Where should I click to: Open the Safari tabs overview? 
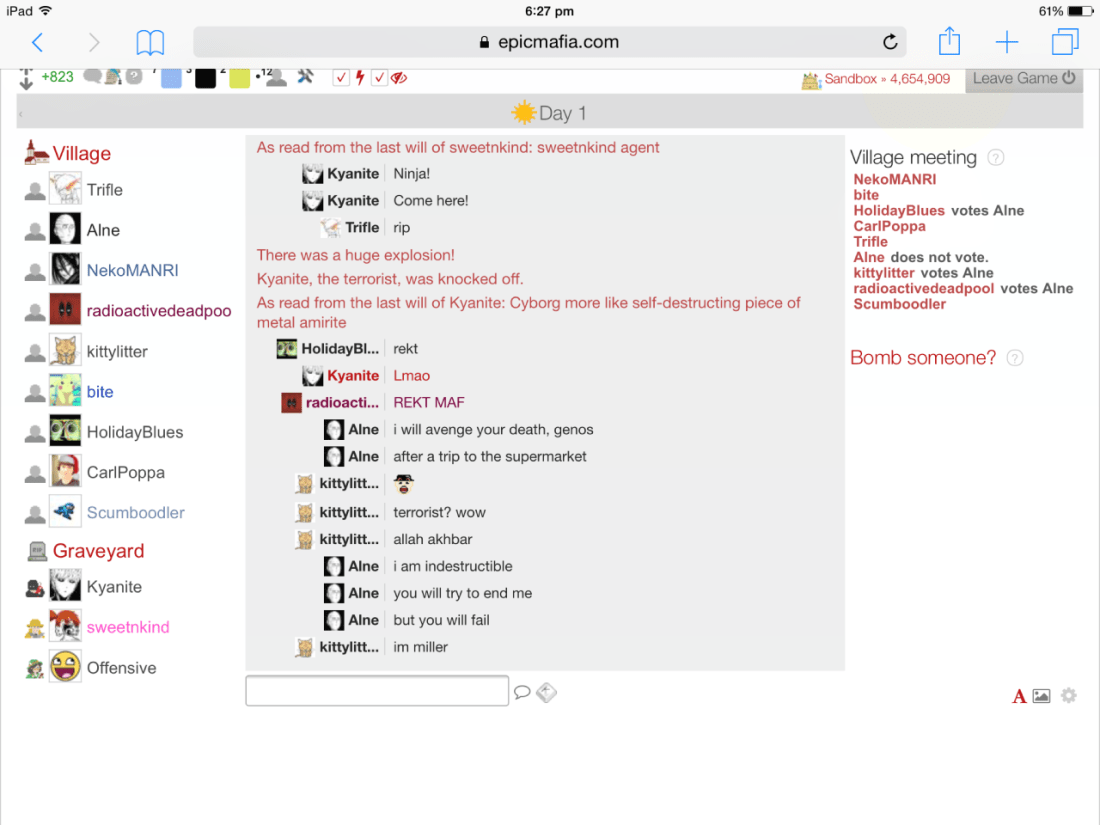pos(1065,42)
